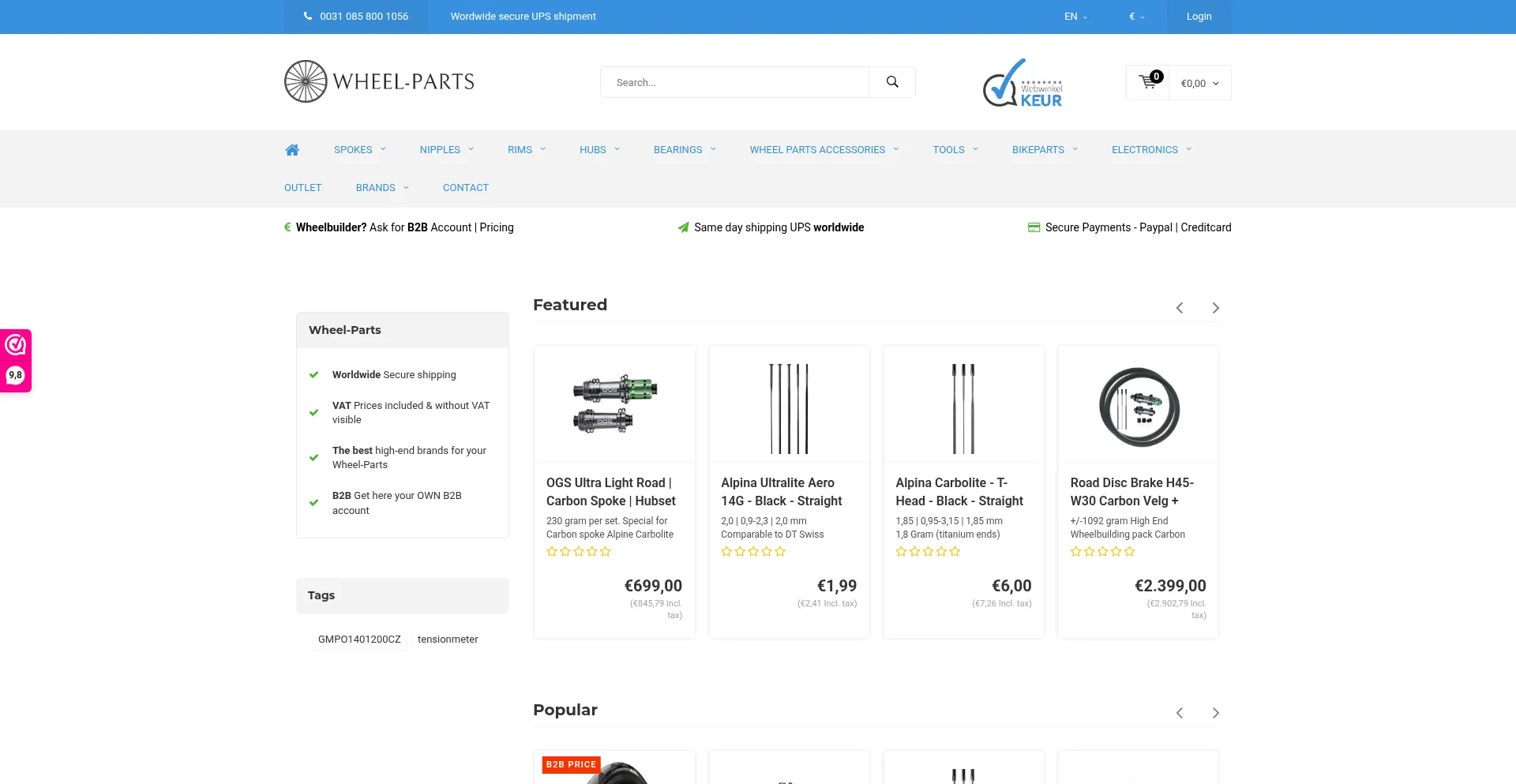
Task: Open Alpina Ultralite Aero 14G product title
Action: (782, 492)
